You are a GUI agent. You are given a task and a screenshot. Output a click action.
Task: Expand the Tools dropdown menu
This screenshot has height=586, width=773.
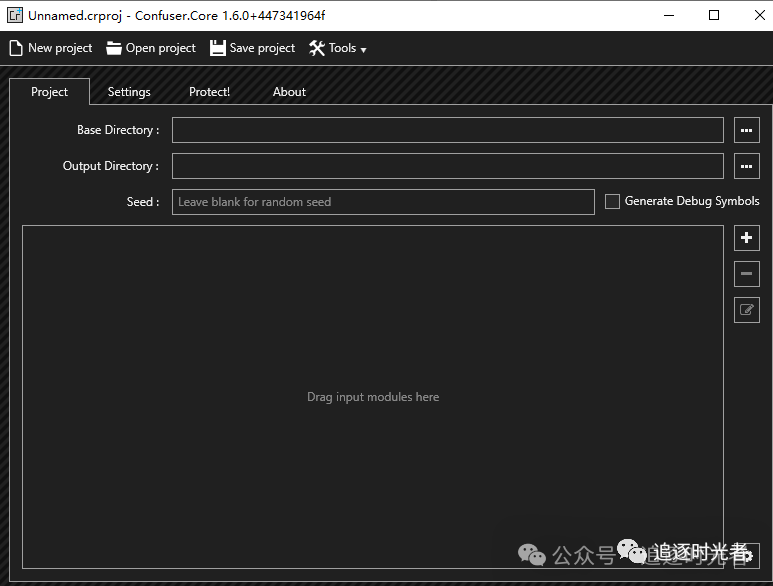(338, 48)
